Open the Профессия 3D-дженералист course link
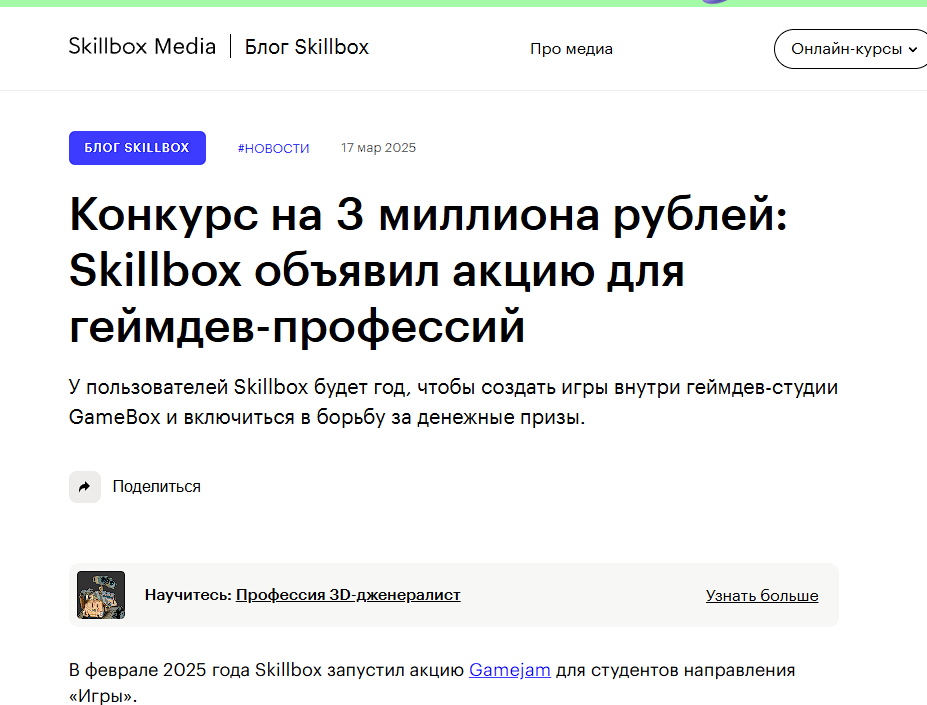 [x=347, y=595]
